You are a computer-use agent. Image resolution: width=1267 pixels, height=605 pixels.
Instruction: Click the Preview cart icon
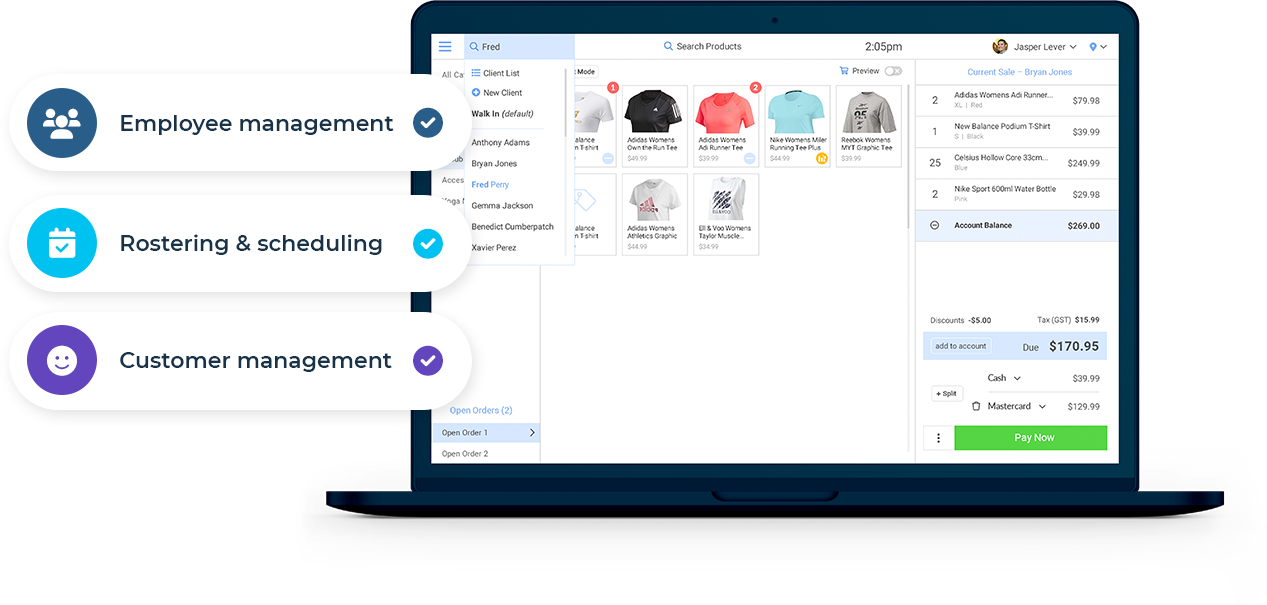pos(844,71)
